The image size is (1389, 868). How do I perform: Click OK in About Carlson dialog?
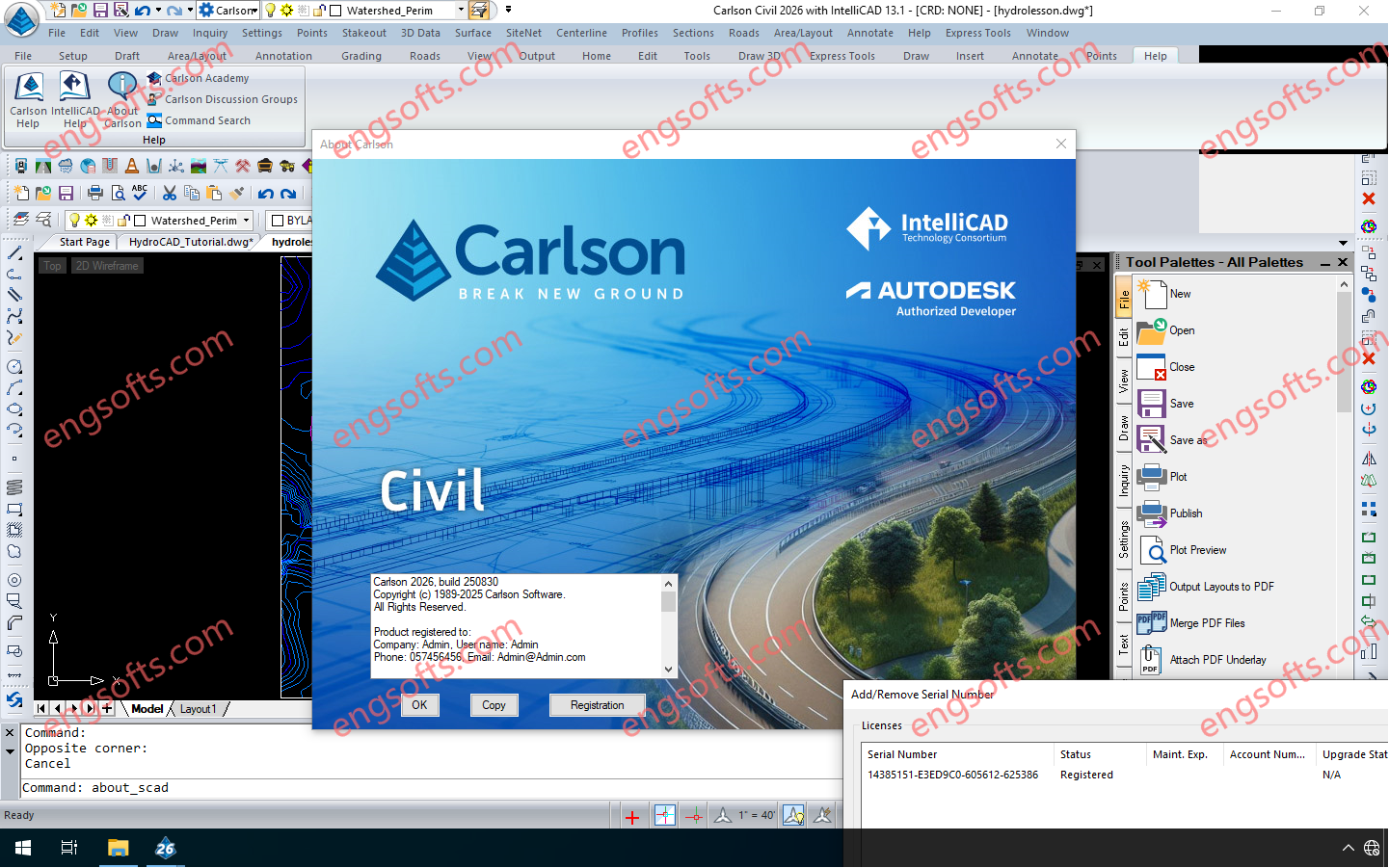click(419, 705)
